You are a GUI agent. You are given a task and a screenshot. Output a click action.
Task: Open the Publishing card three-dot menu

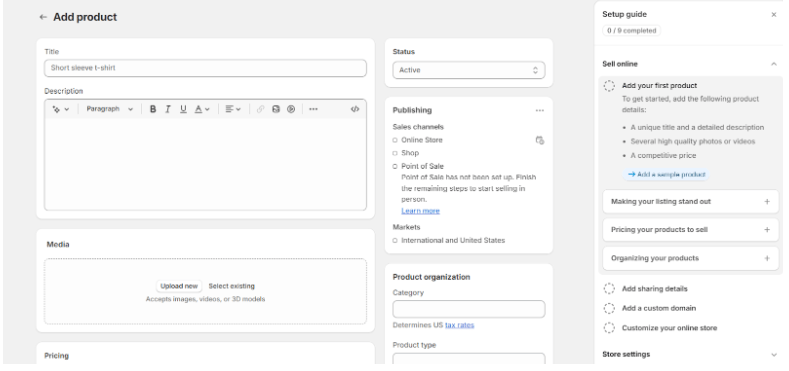(x=540, y=110)
